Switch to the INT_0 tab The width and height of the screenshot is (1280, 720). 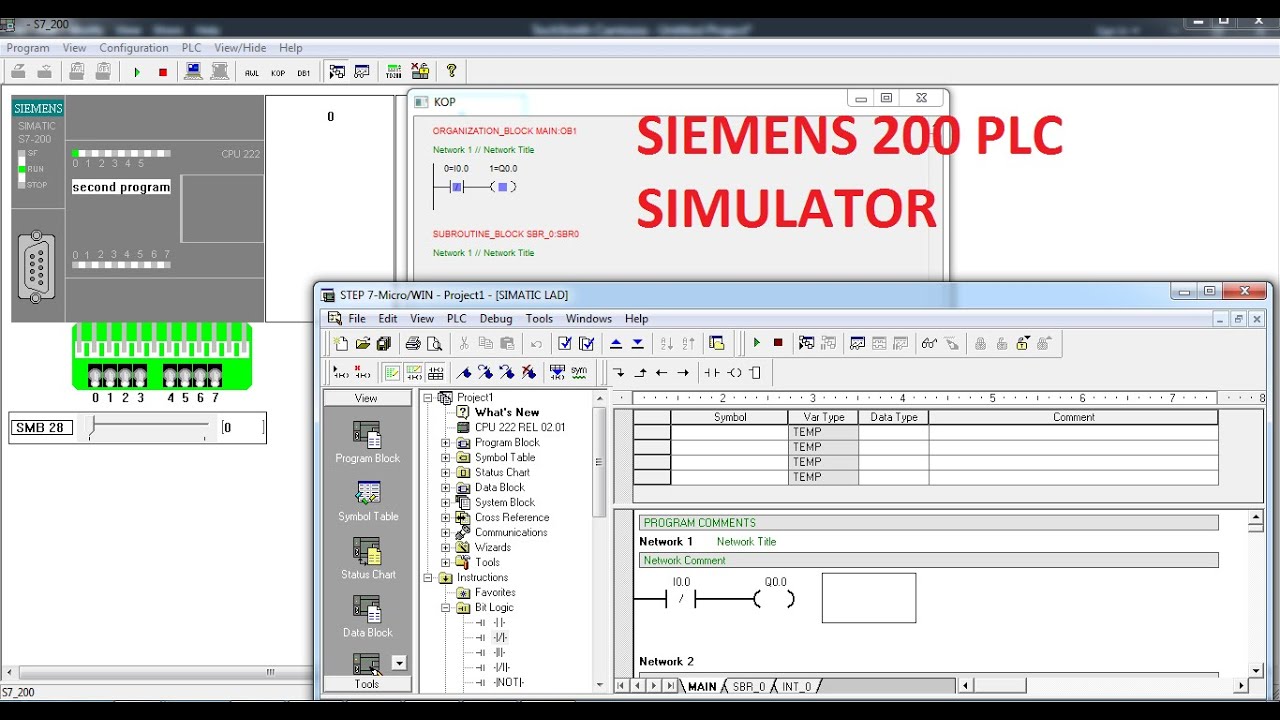point(796,687)
